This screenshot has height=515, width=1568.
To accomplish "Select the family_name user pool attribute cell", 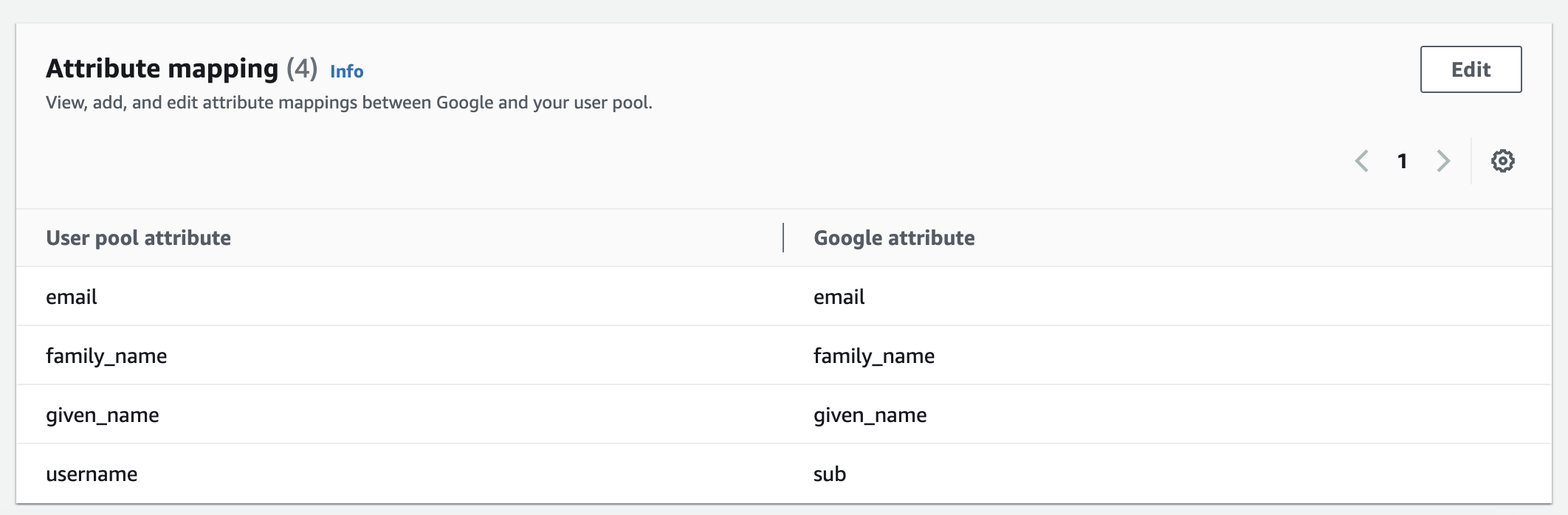I will click(106, 356).
